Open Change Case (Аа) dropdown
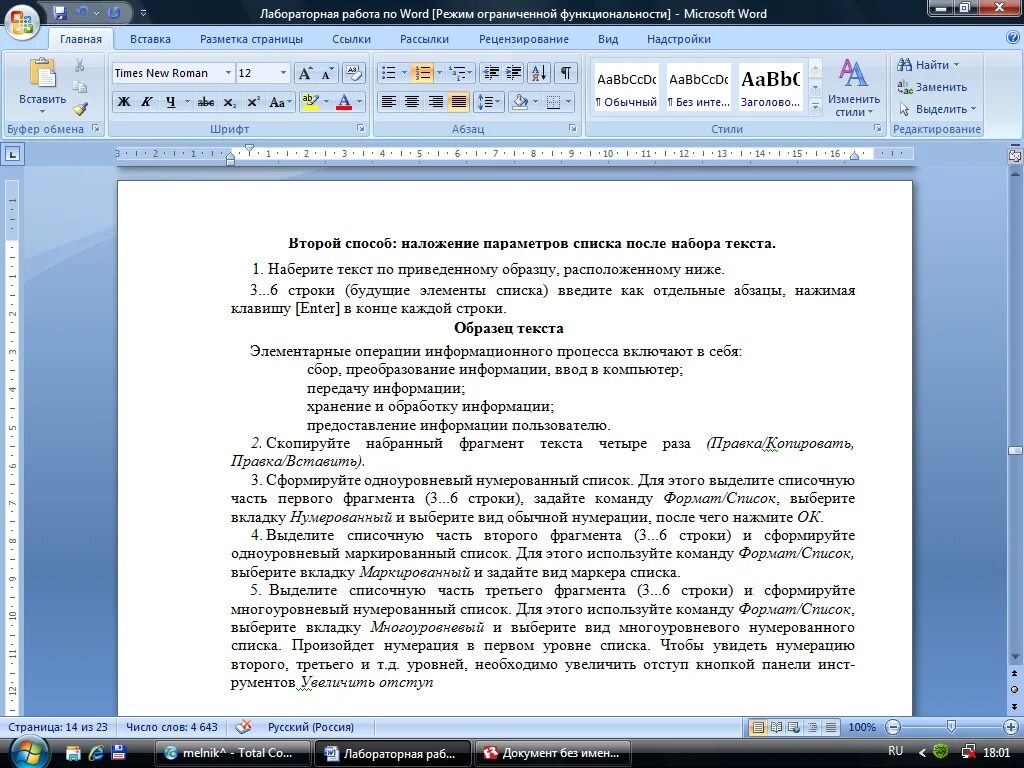Viewport: 1024px width, 768px height. point(280,102)
